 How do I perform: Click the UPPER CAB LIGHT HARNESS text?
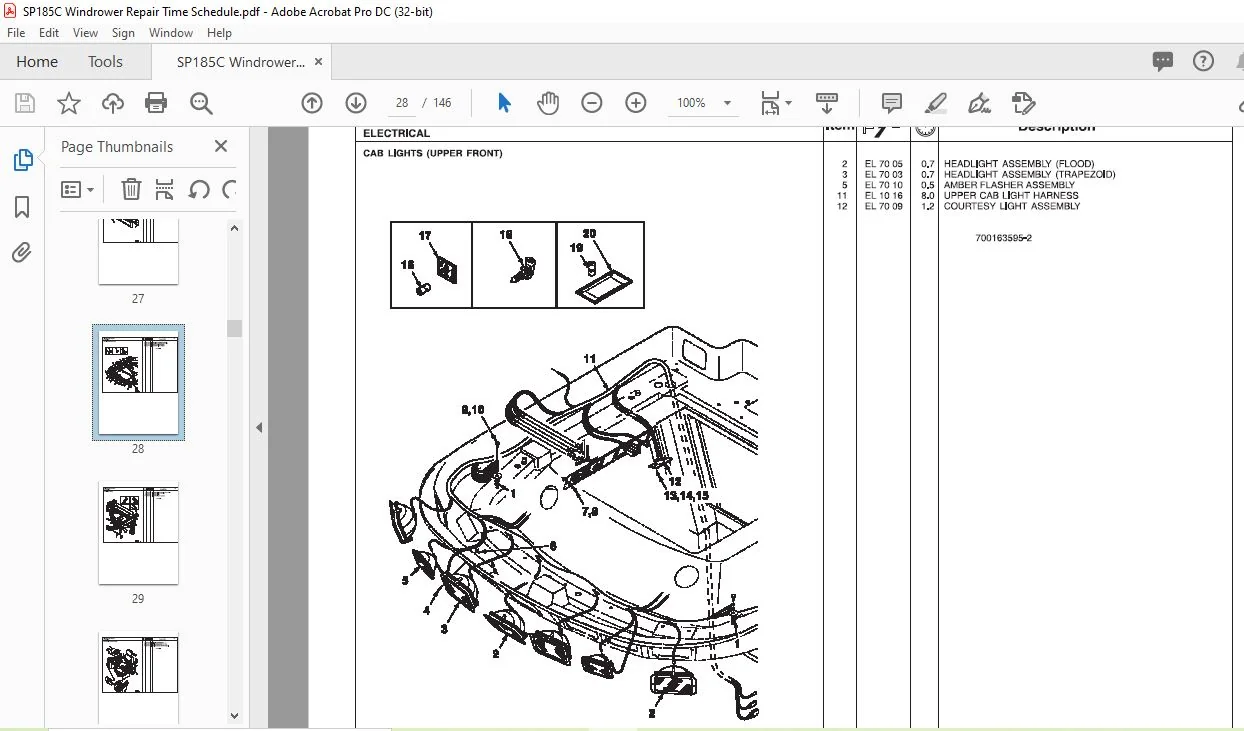pyautogui.click(x=1011, y=196)
